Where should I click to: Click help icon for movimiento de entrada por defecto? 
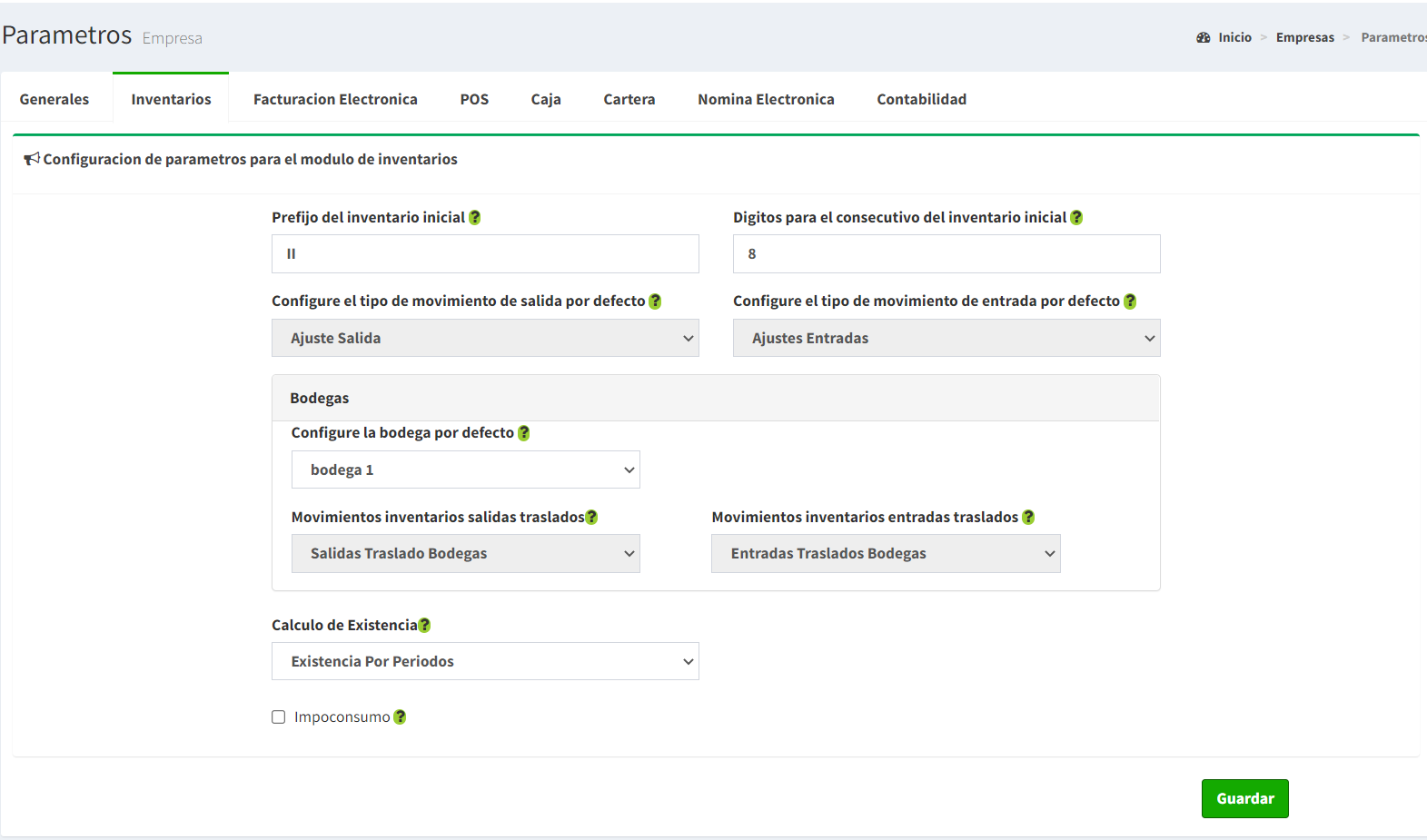click(1130, 301)
